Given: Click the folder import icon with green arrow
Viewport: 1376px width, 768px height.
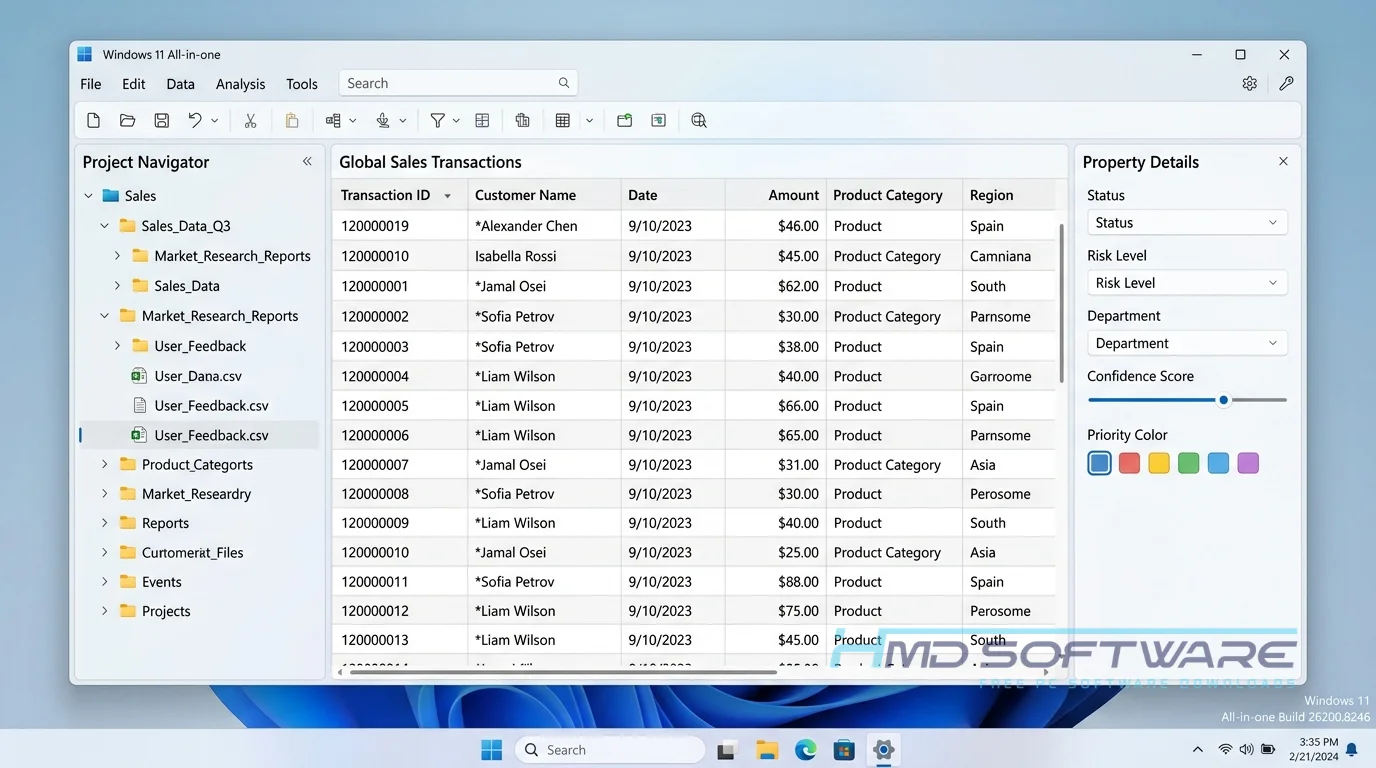Looking at the screenshot, I should pos(624,120).
